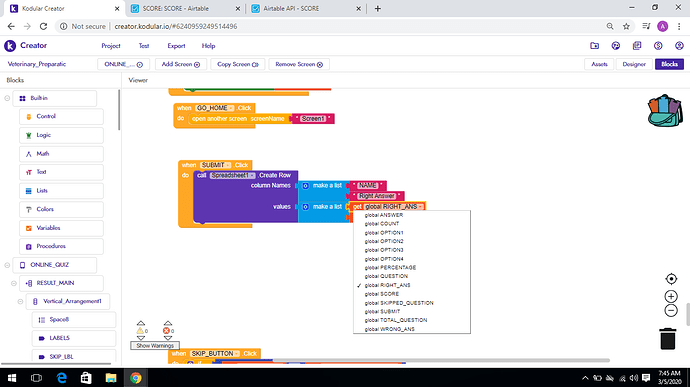The width and height of the screenshot is (690, 387).
Task: Open the Test menu
Action: (144, 46)
